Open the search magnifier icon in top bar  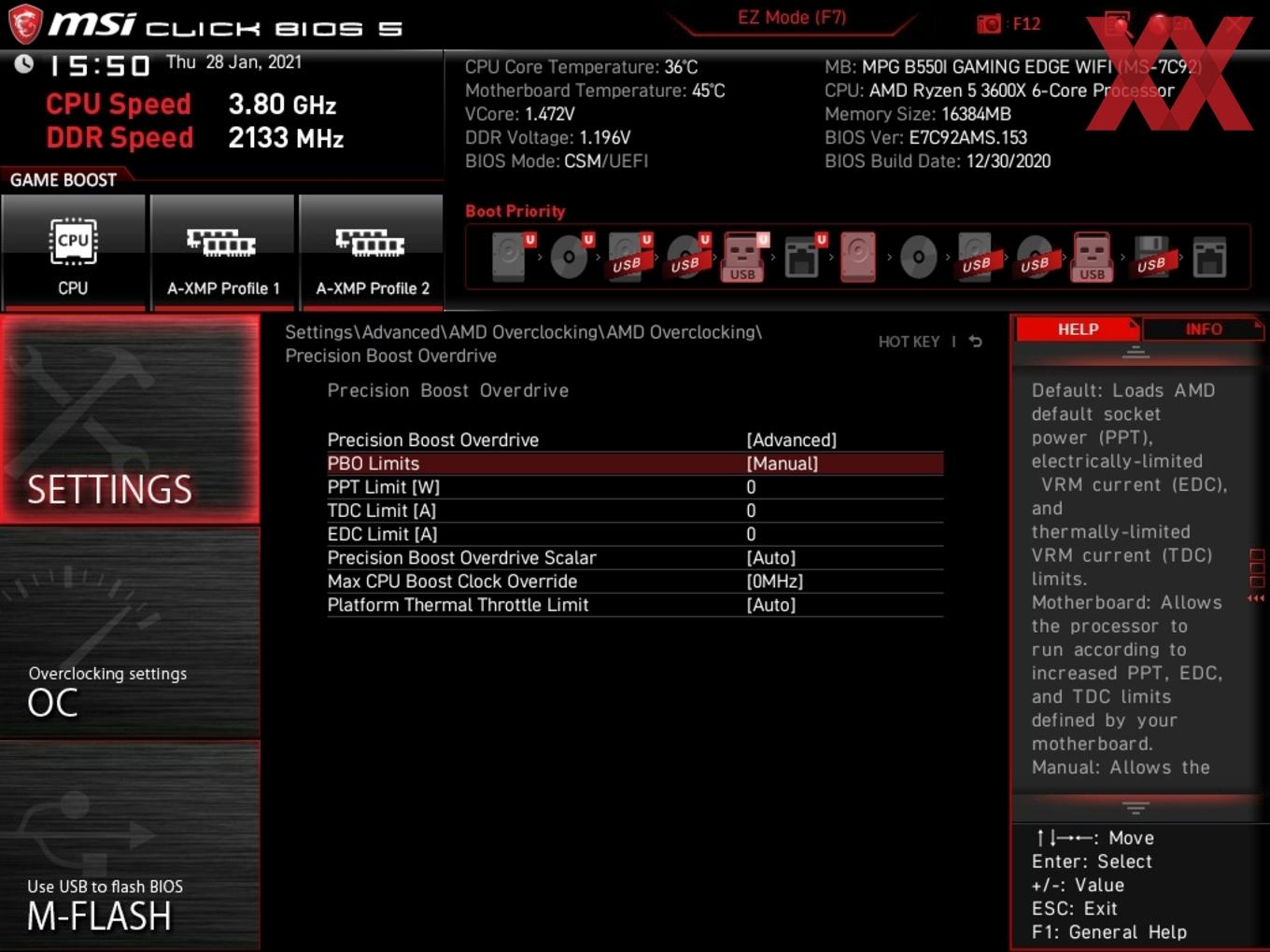click(x=1117, y=23)
